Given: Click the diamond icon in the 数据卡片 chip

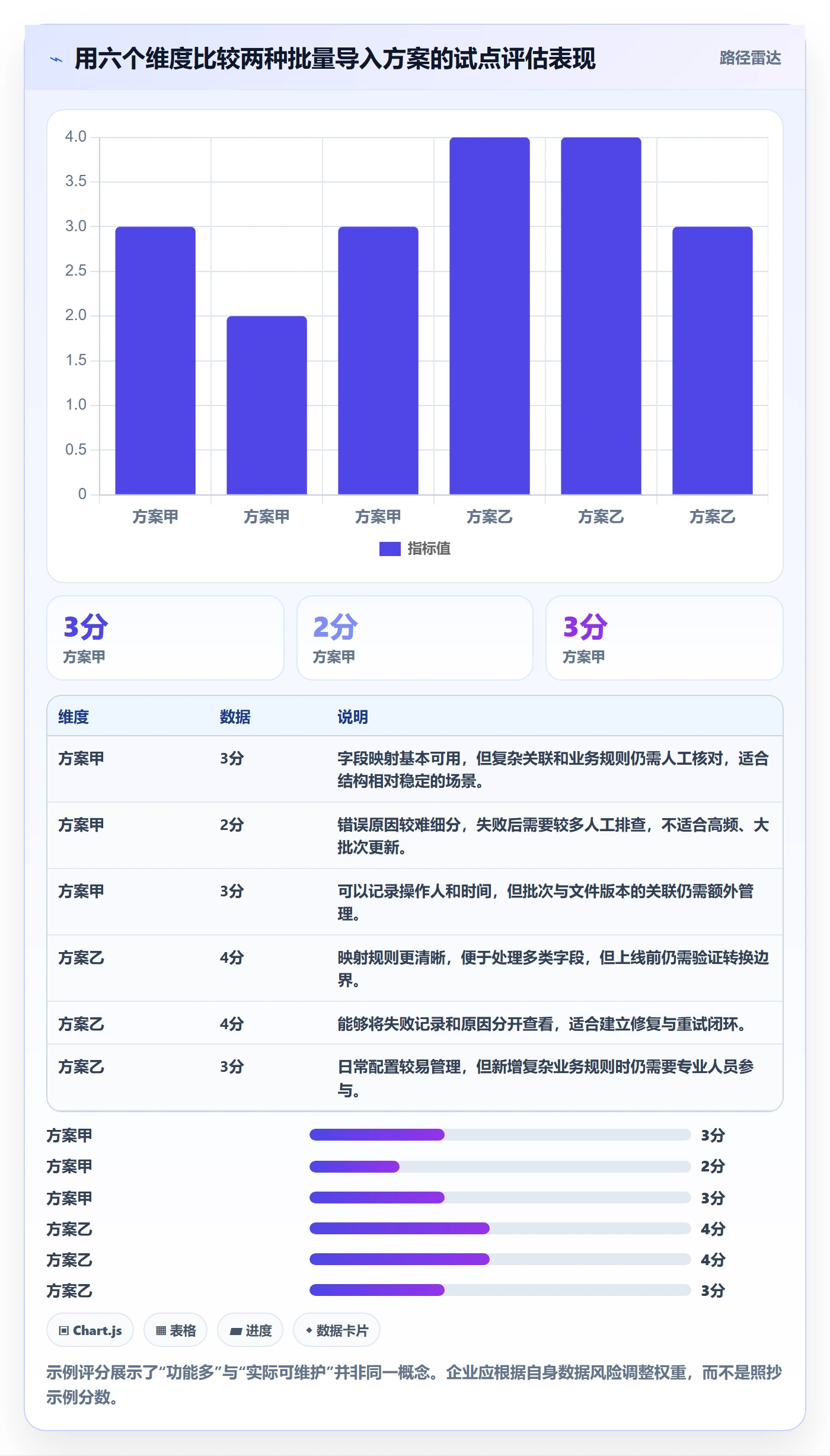Looking at the screenshot, I should click(309, 1330).
